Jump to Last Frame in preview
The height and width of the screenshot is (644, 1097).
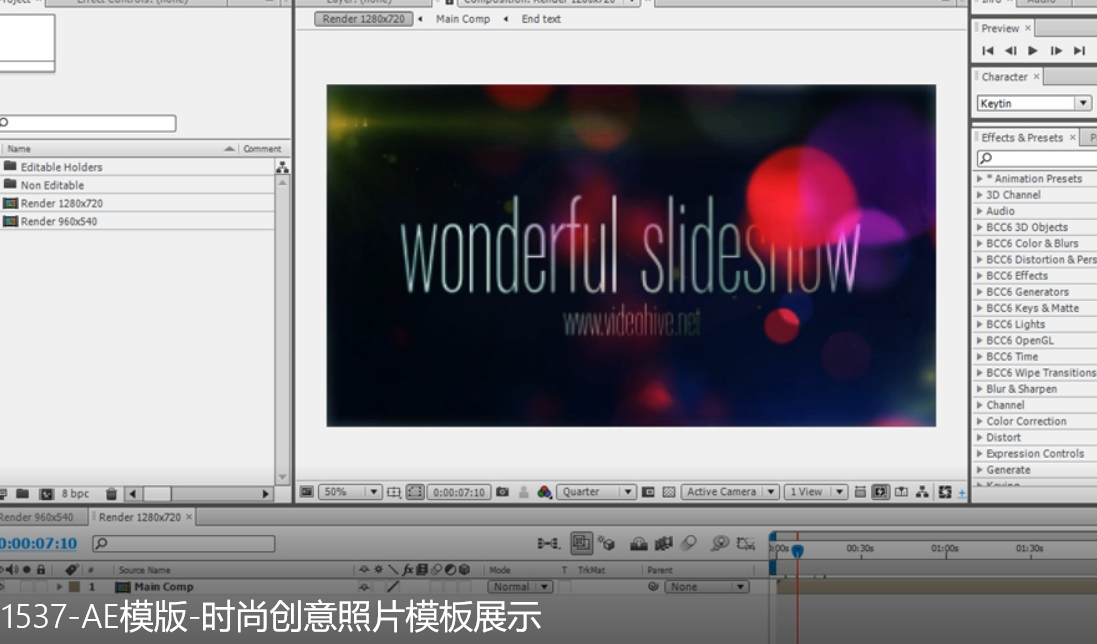[1080, 50]
